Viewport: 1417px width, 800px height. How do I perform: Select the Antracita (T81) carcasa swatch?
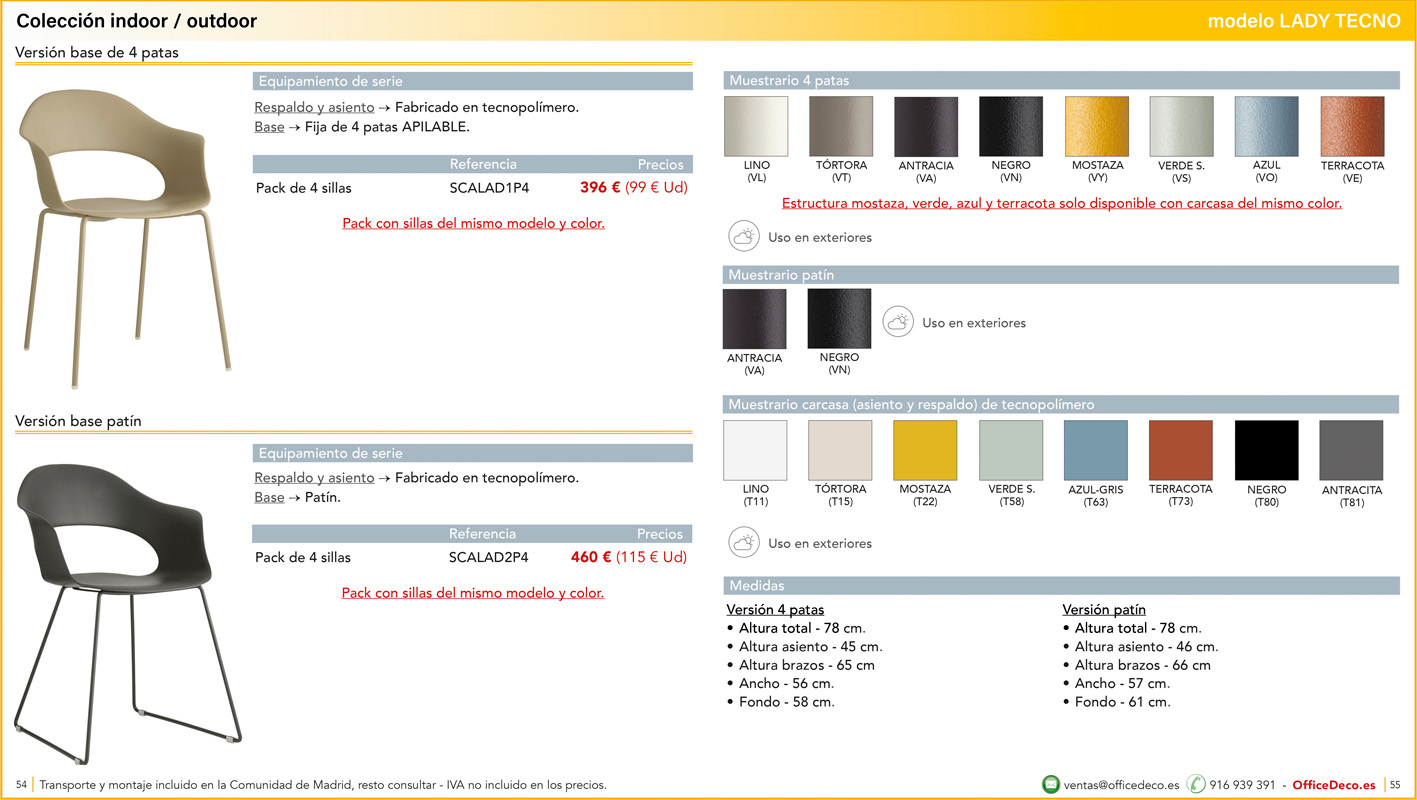tap(1351, 451)
